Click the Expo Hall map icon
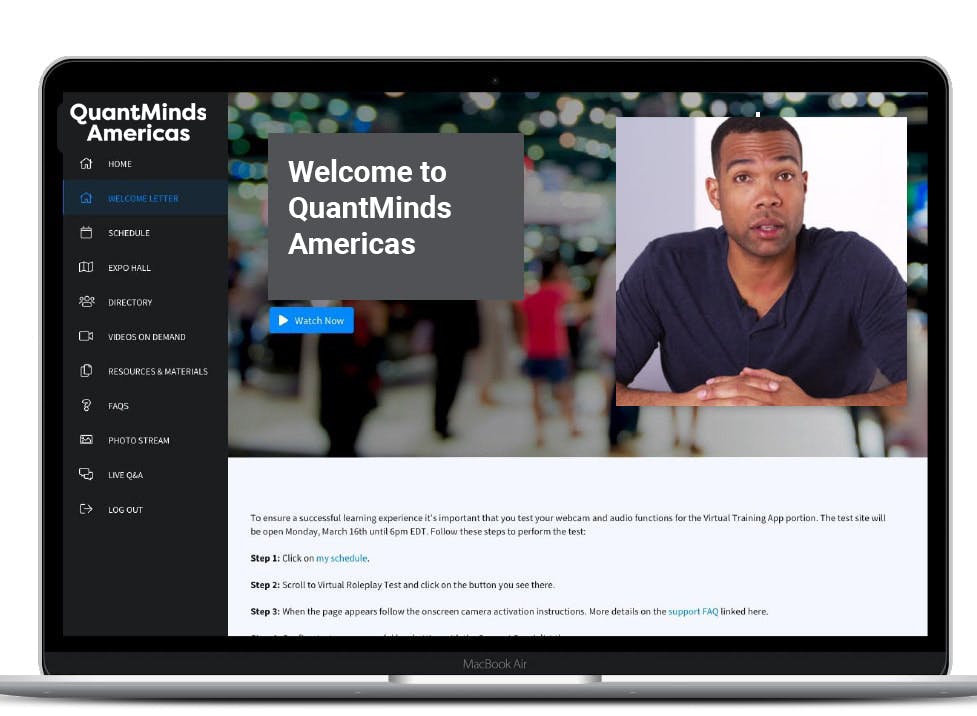Viewport: 977px width, 716px height. [86, 267]
